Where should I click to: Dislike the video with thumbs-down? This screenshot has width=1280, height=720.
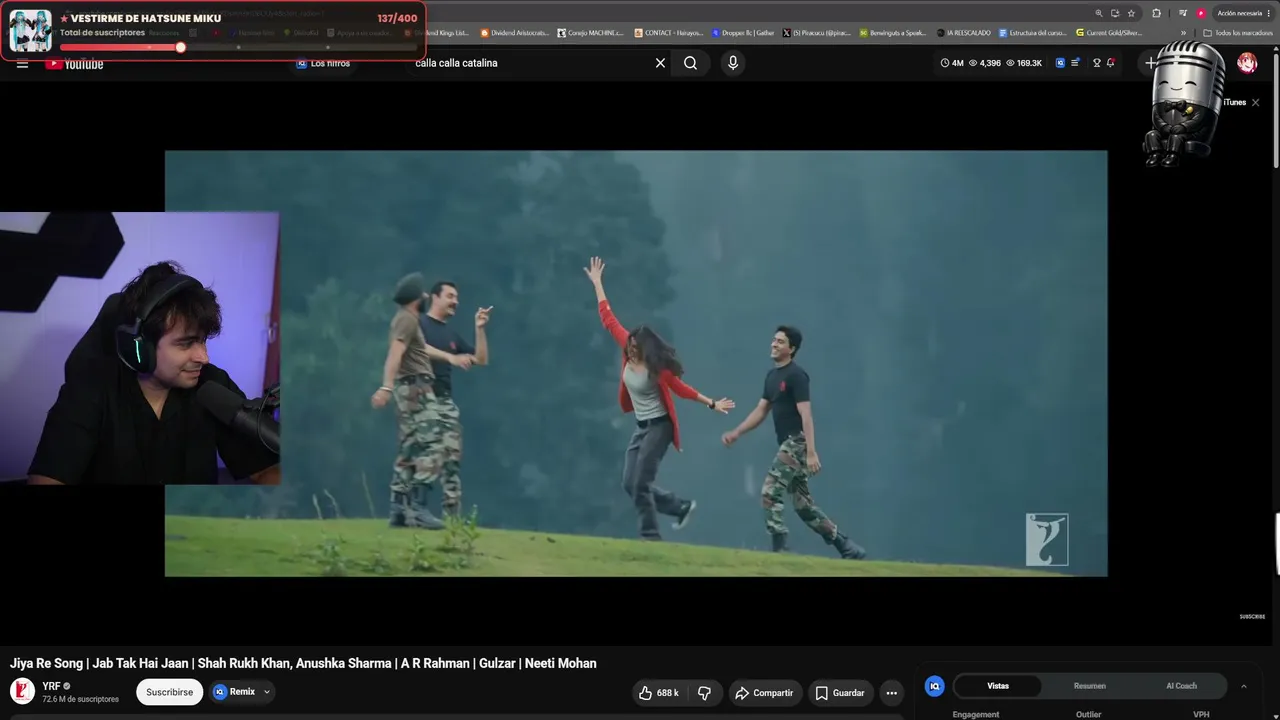click(704, 693)
